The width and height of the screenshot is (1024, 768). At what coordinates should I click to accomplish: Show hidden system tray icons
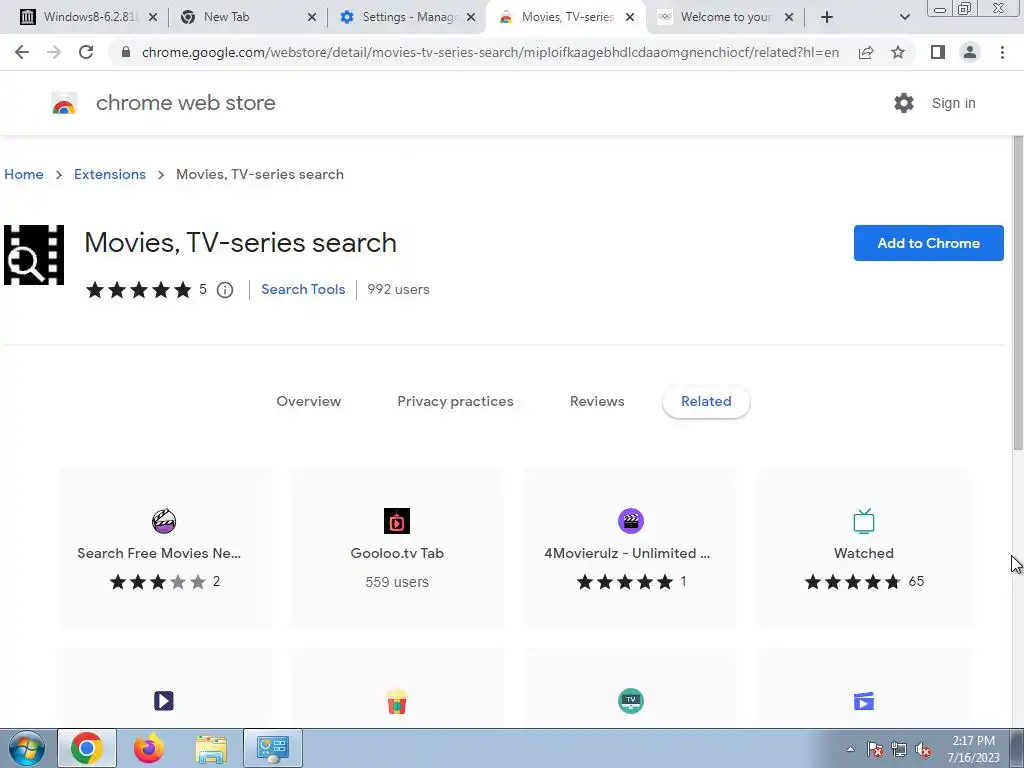click(850, 749)
